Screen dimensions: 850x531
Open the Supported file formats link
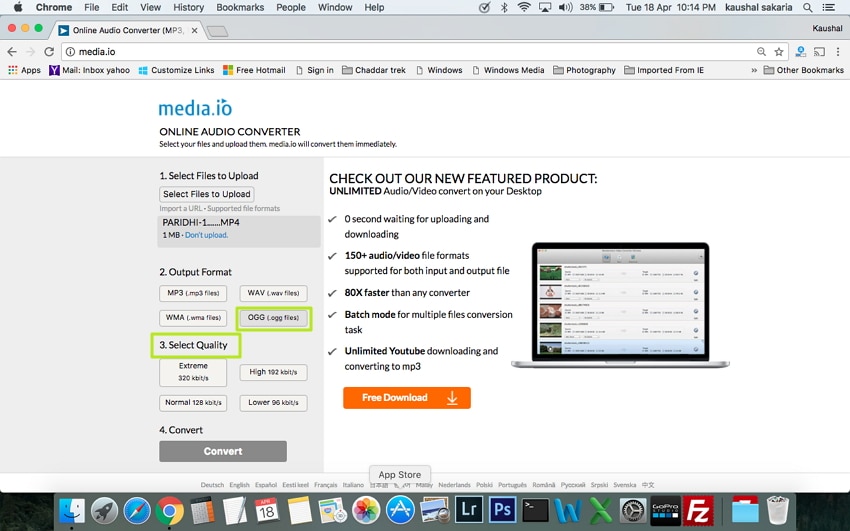coord(243,208)
